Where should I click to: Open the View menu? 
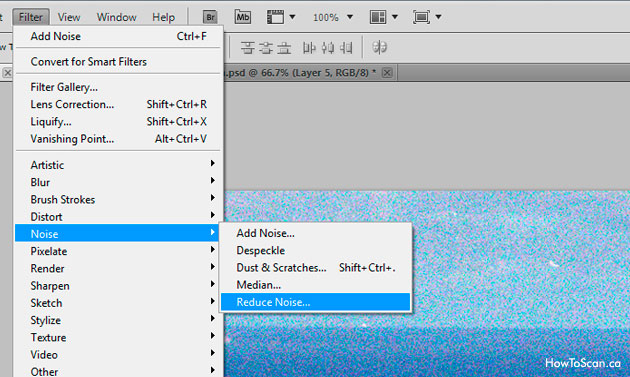point(69,17)
